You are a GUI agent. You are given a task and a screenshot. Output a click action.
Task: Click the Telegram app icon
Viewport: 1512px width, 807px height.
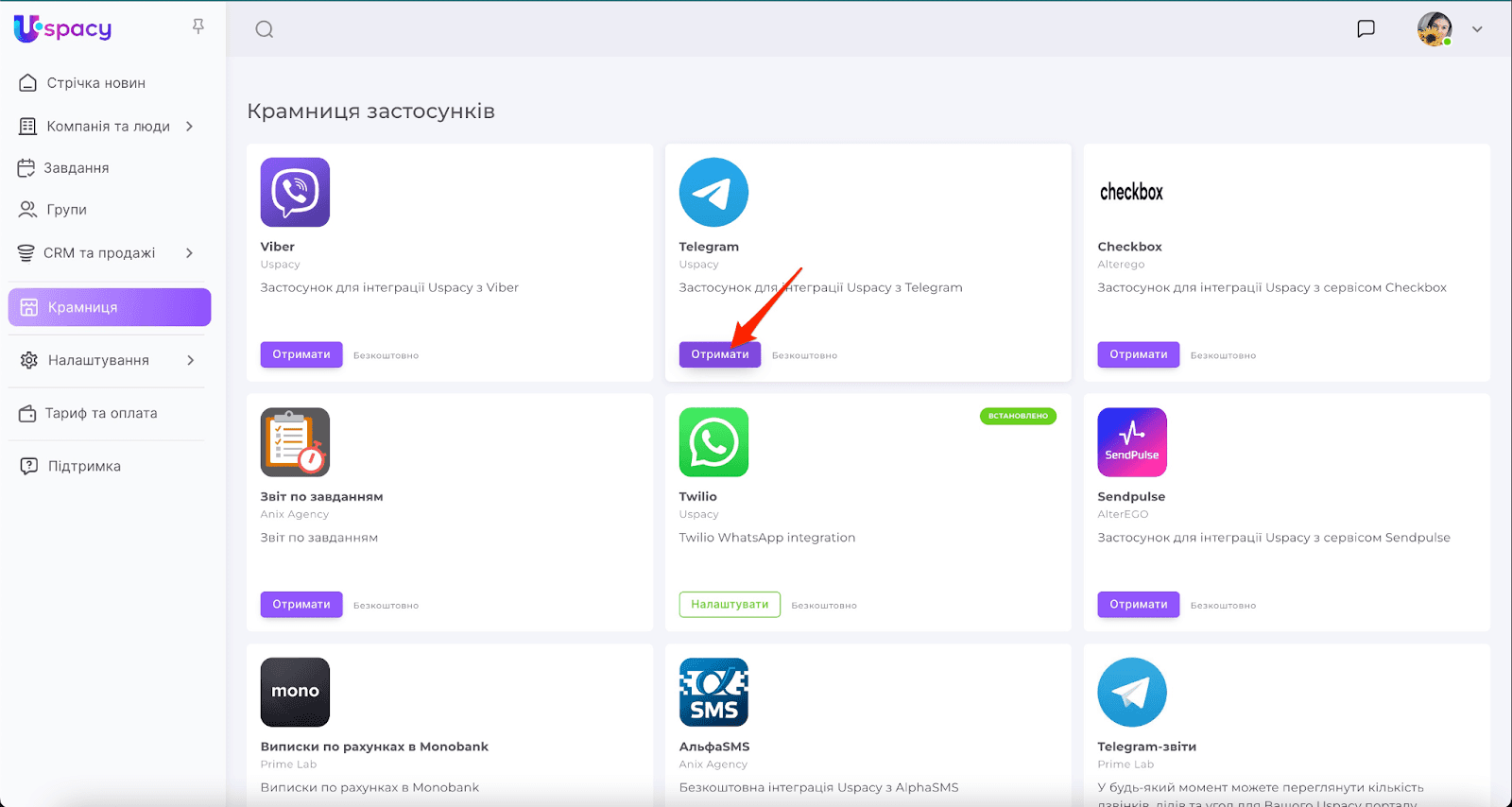pyautogui.click(x=713, y=192)
